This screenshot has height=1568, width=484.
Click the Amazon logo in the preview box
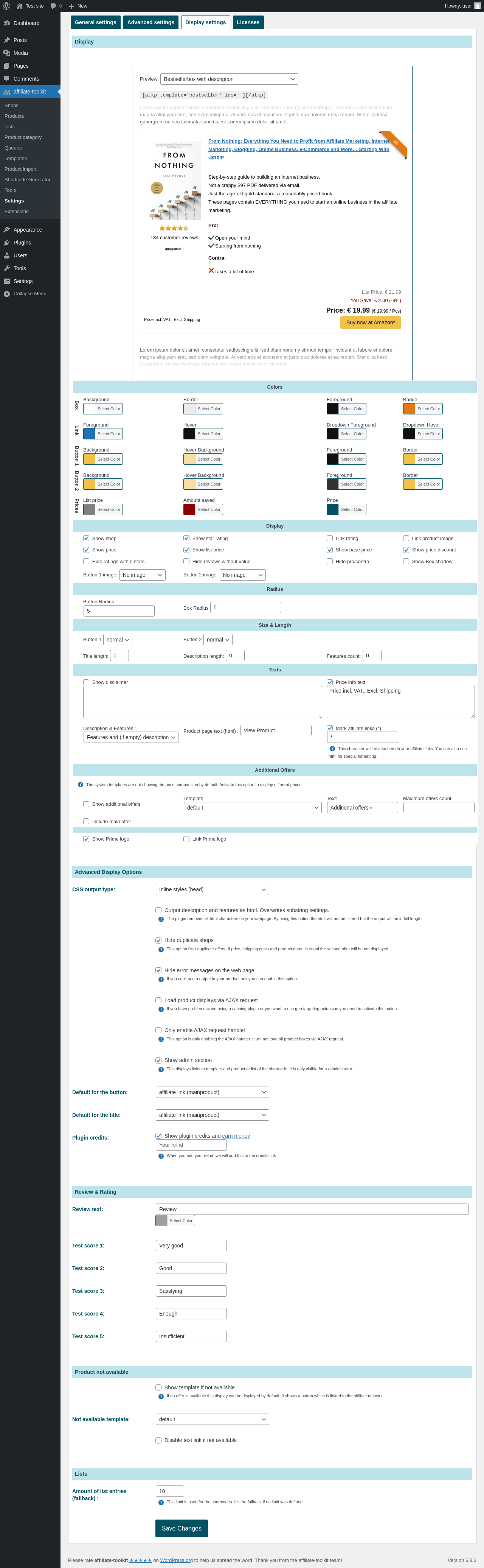[x=174, y=249]
